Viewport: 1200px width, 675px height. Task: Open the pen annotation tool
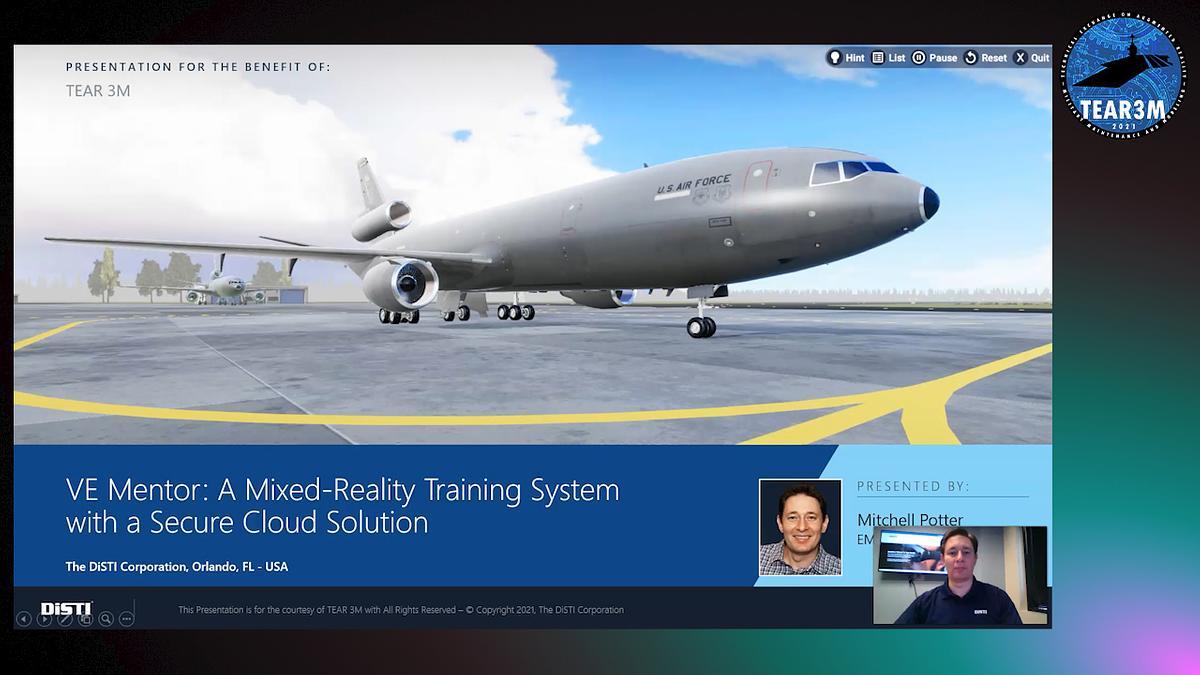tap(65, 619)
